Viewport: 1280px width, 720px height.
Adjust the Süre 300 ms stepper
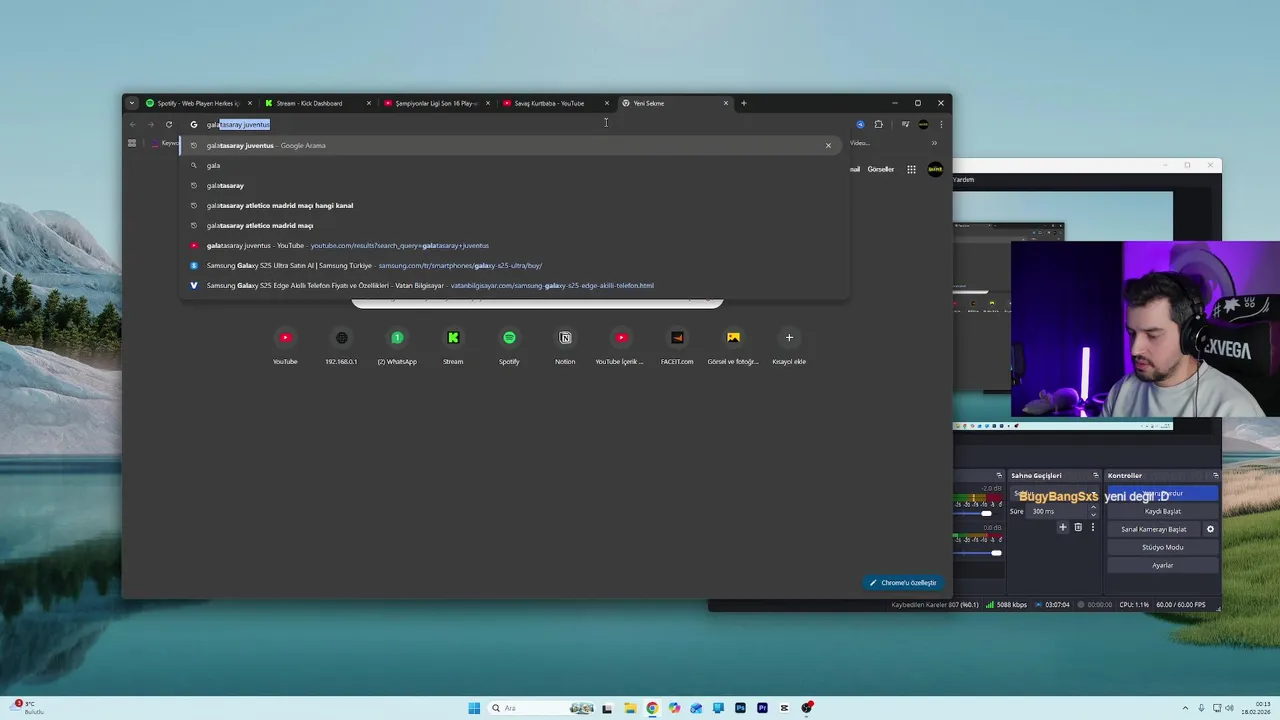tap(1093, 511)
